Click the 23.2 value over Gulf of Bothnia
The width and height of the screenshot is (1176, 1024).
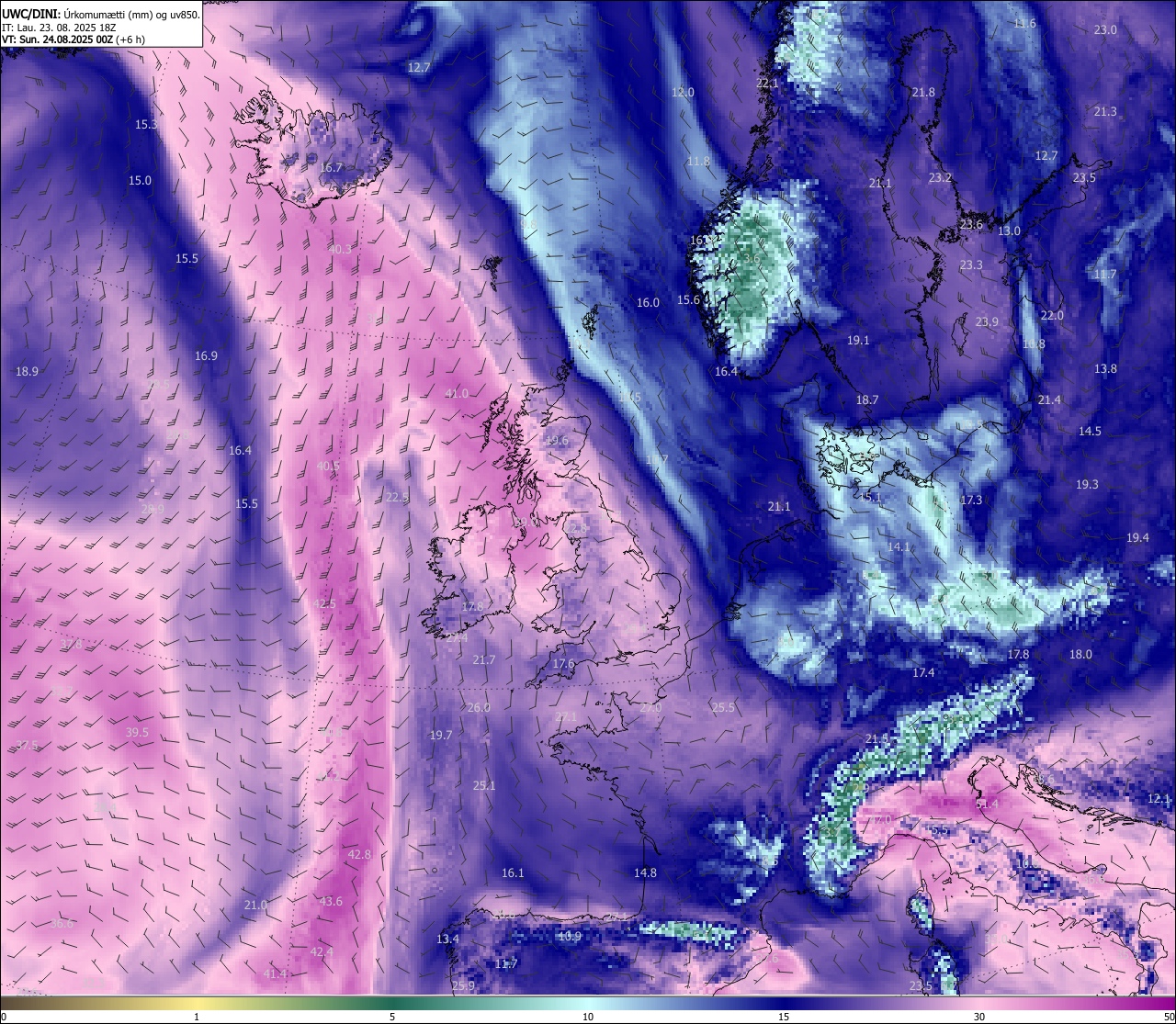click(940, 178)
